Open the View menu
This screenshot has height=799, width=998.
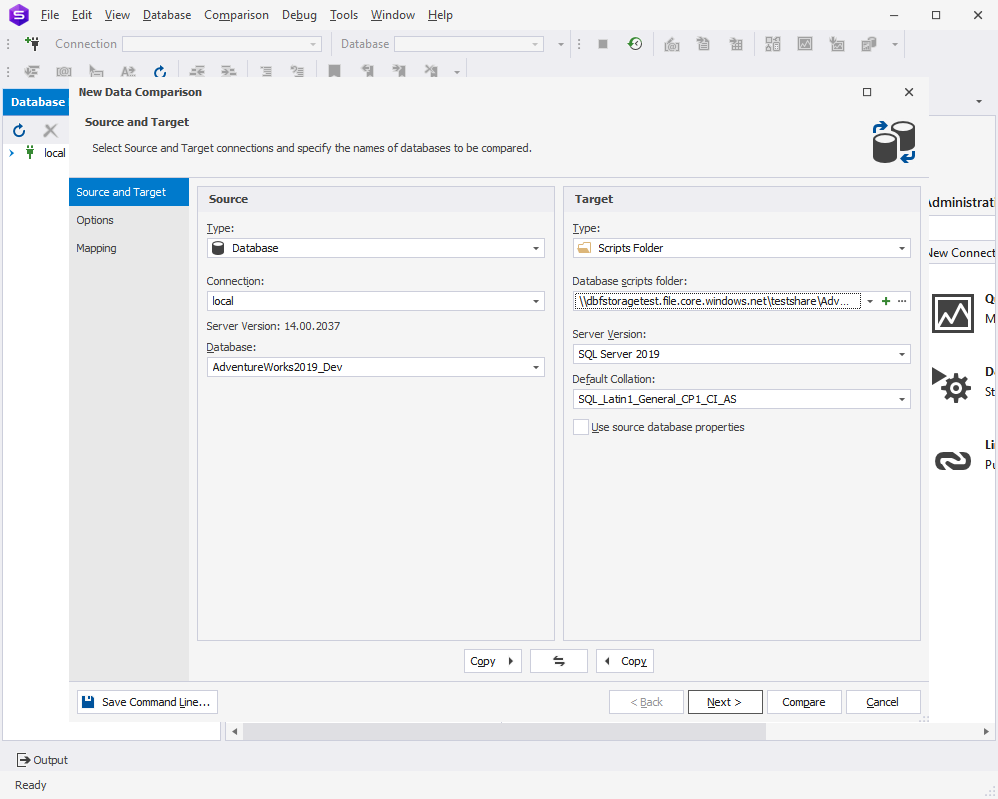coord(117,15)
